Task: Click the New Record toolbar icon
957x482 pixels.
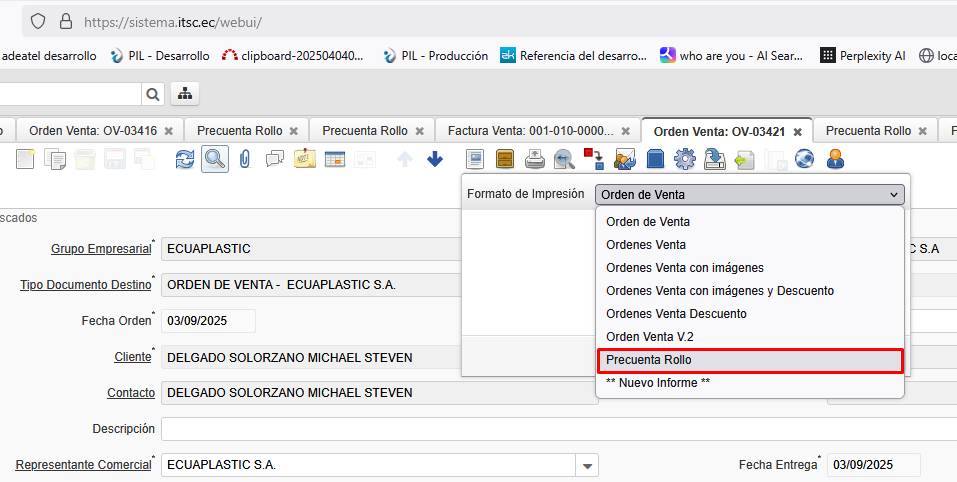Action: (x=24, y=159)
